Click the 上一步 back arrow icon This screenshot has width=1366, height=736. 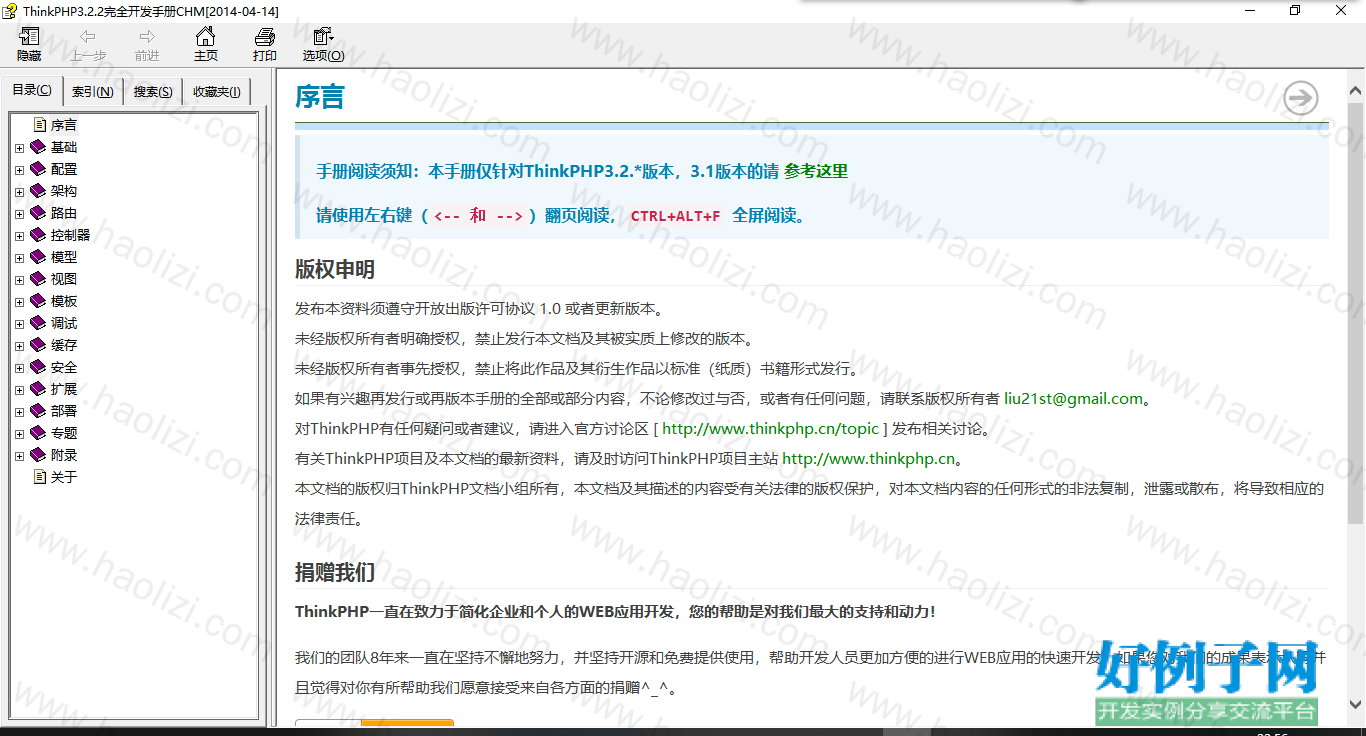(88, 37)
